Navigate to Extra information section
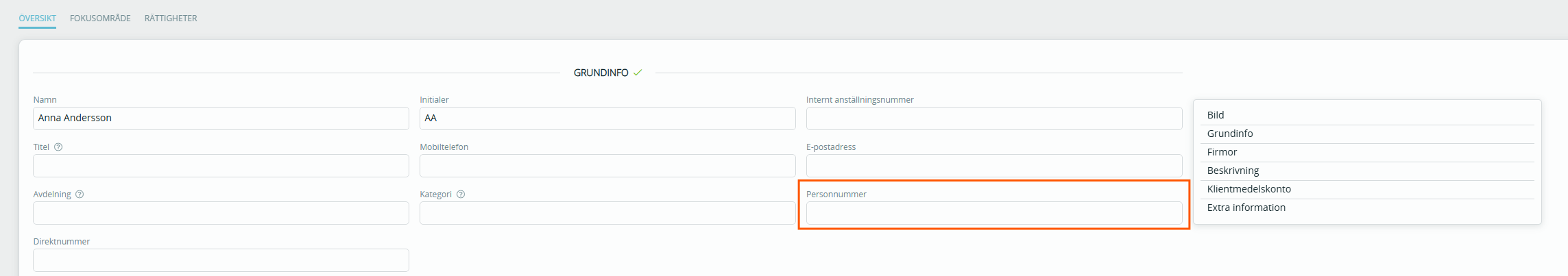The height and width of the screenshot is (276, 1568). point(1246,208)
